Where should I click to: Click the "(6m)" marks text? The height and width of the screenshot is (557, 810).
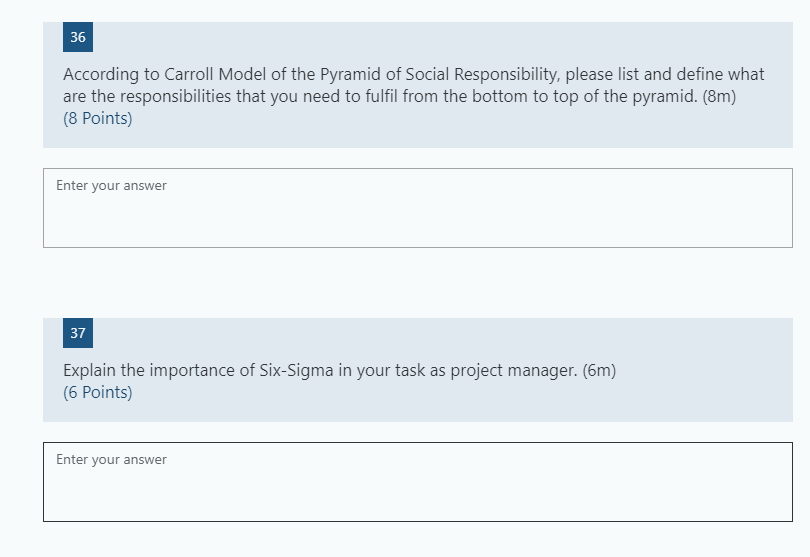599,370
